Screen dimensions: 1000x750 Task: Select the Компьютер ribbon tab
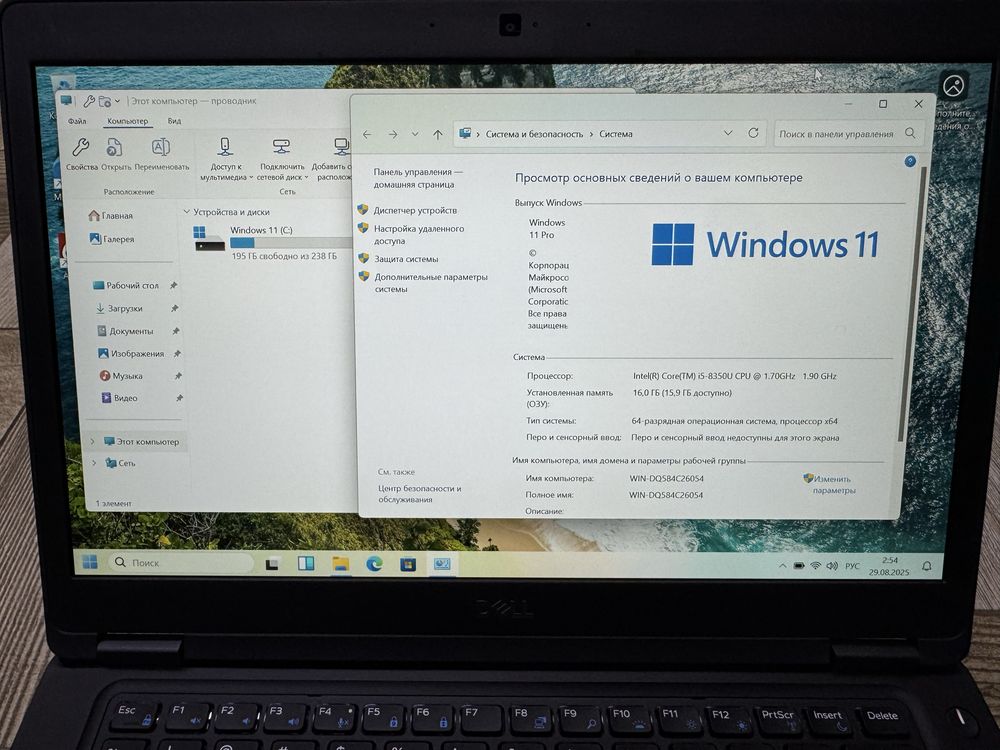pos(128,121)
